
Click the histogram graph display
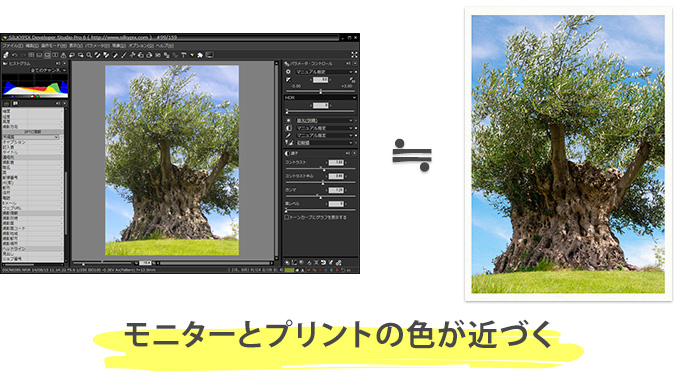click(35, 86)
